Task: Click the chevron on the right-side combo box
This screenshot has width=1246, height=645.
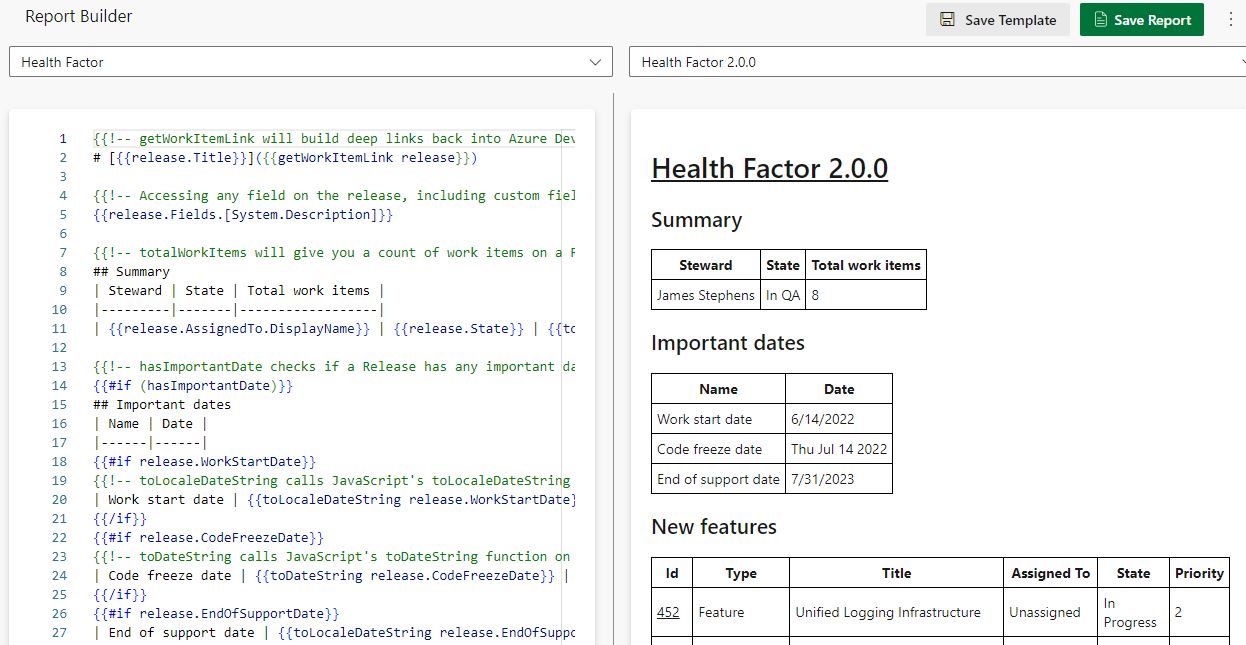Action: tap(1242, 62)
